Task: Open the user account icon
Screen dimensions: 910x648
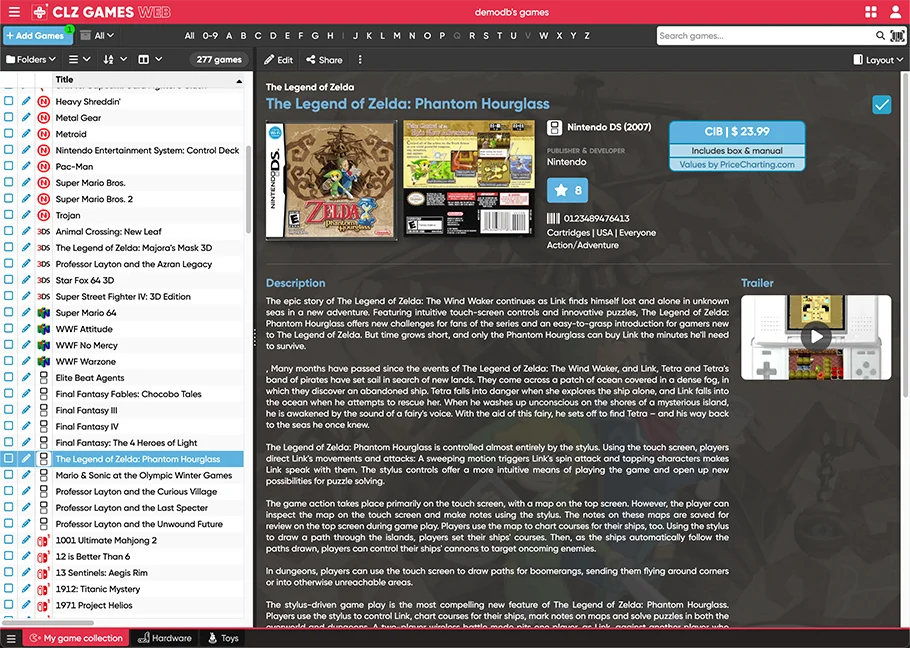Action: point(895,12)
